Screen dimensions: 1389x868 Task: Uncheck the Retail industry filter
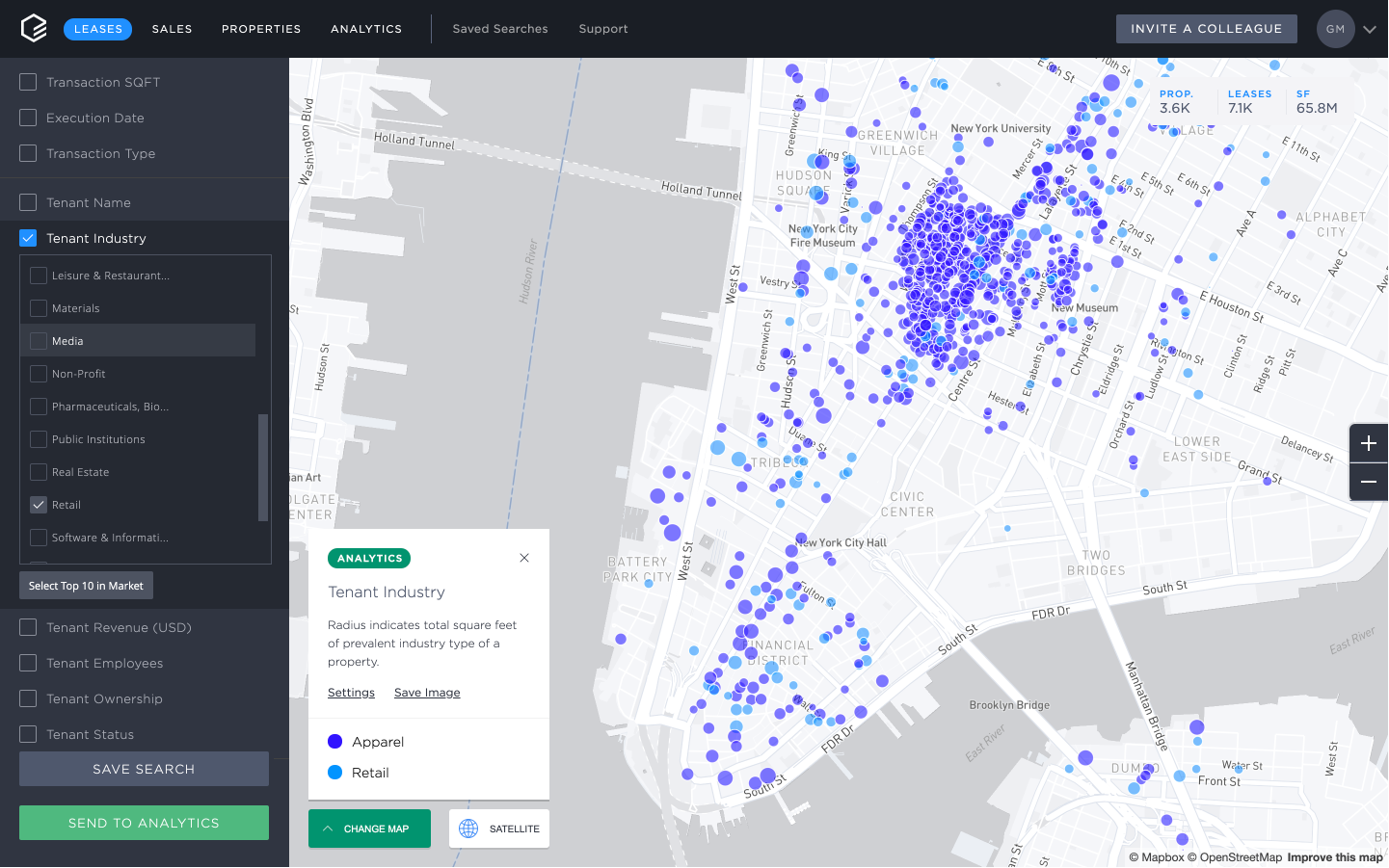[x=39, y=504]
